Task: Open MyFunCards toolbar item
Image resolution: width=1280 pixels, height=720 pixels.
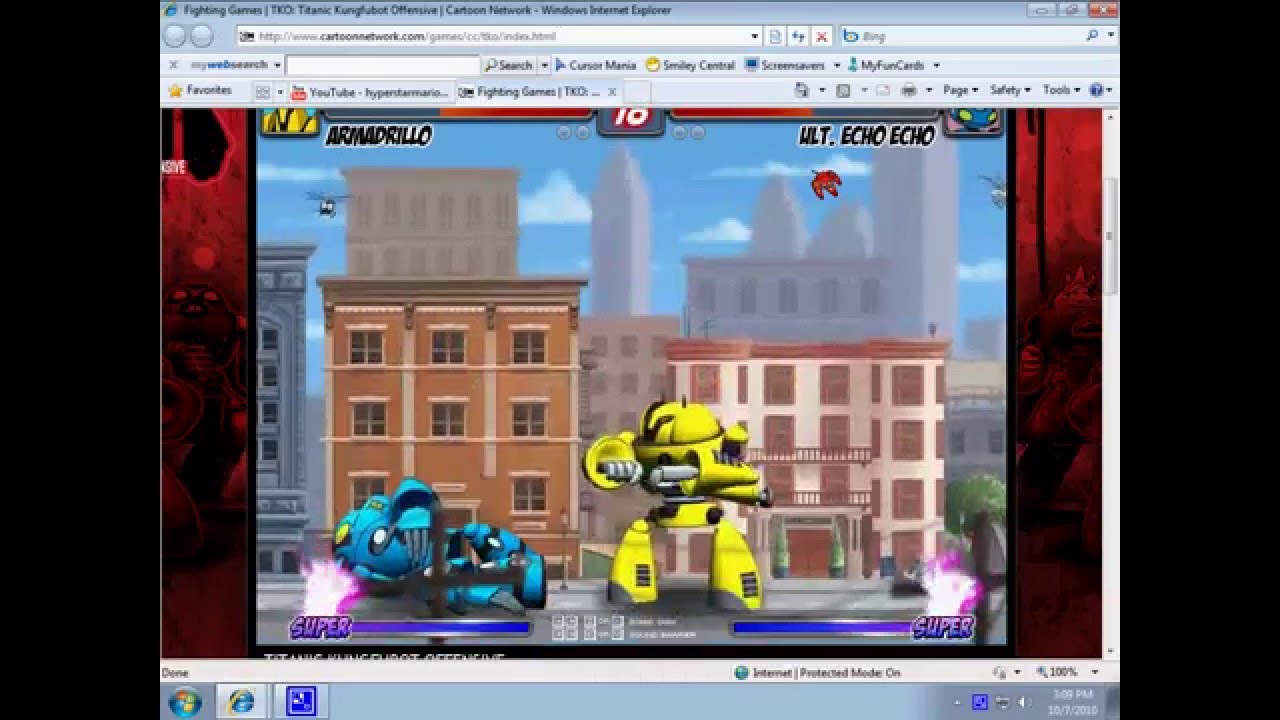Action: [x=885, y=65]
